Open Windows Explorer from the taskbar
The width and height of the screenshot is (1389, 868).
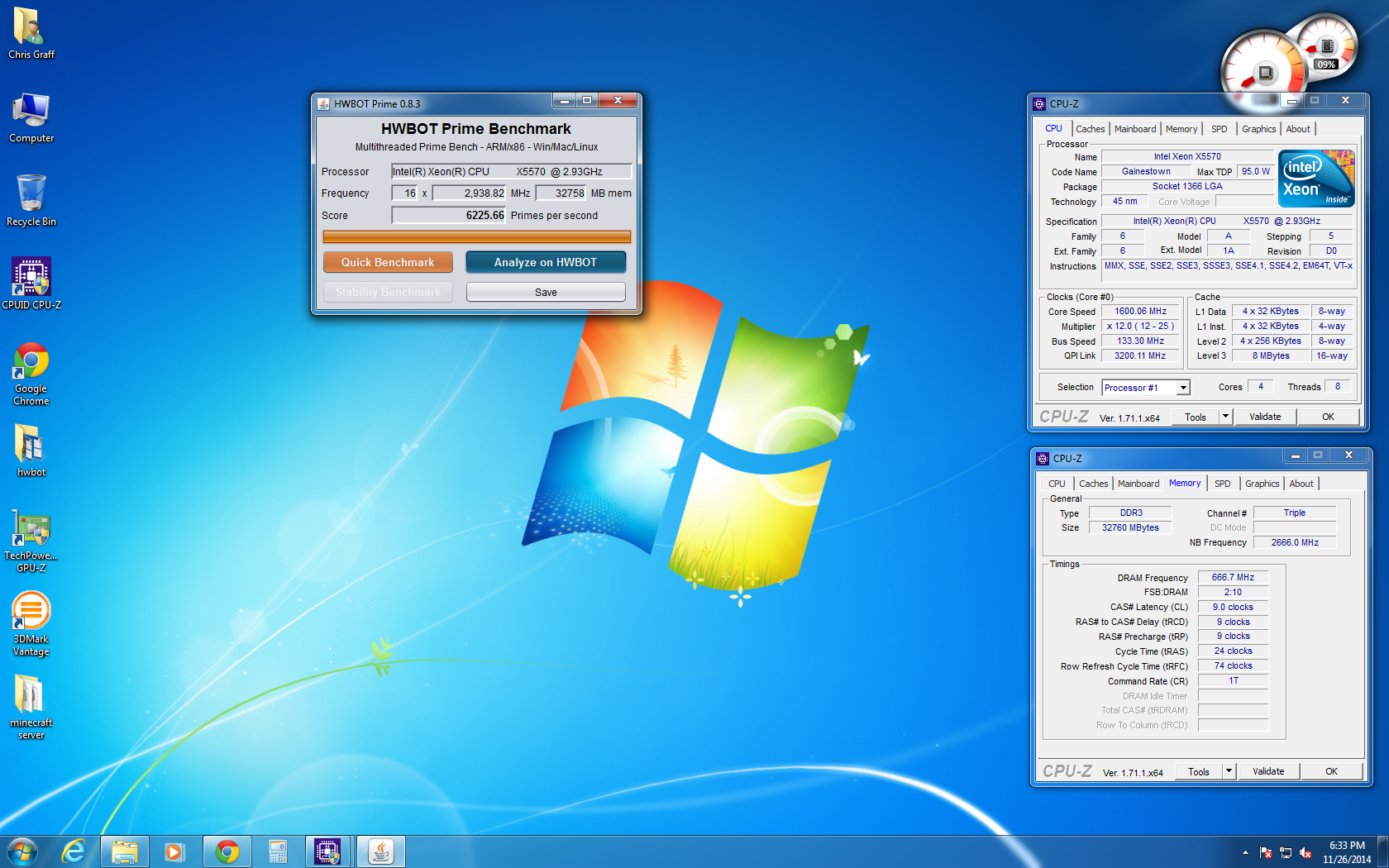(125, 851)
